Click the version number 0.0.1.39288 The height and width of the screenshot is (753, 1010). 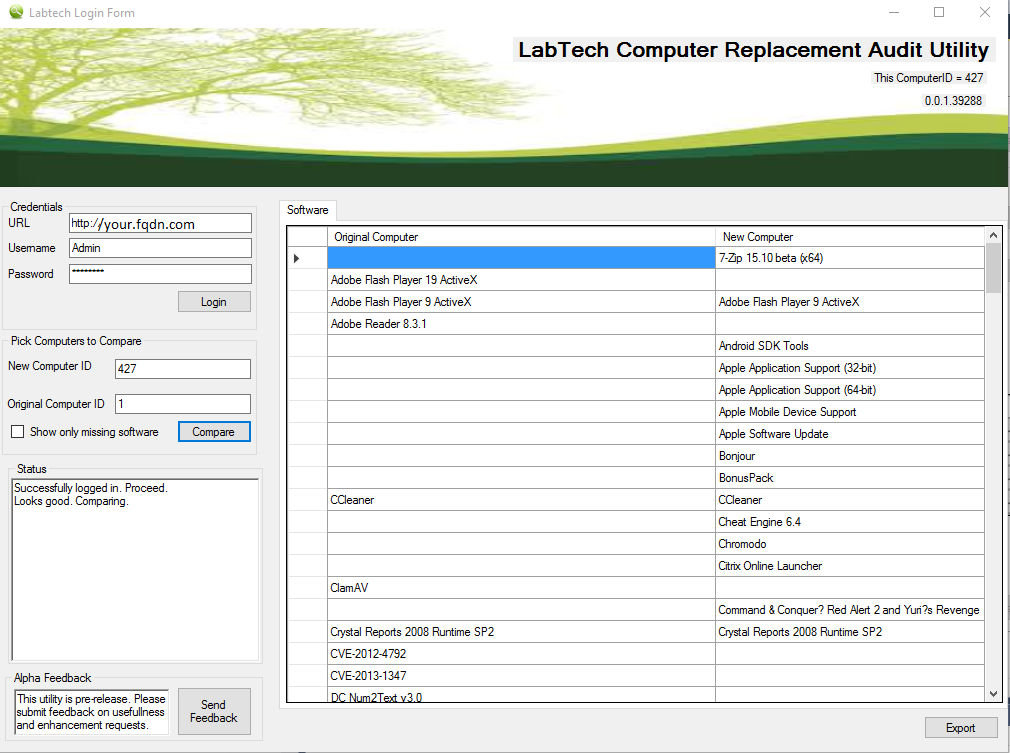click(953, 100)
